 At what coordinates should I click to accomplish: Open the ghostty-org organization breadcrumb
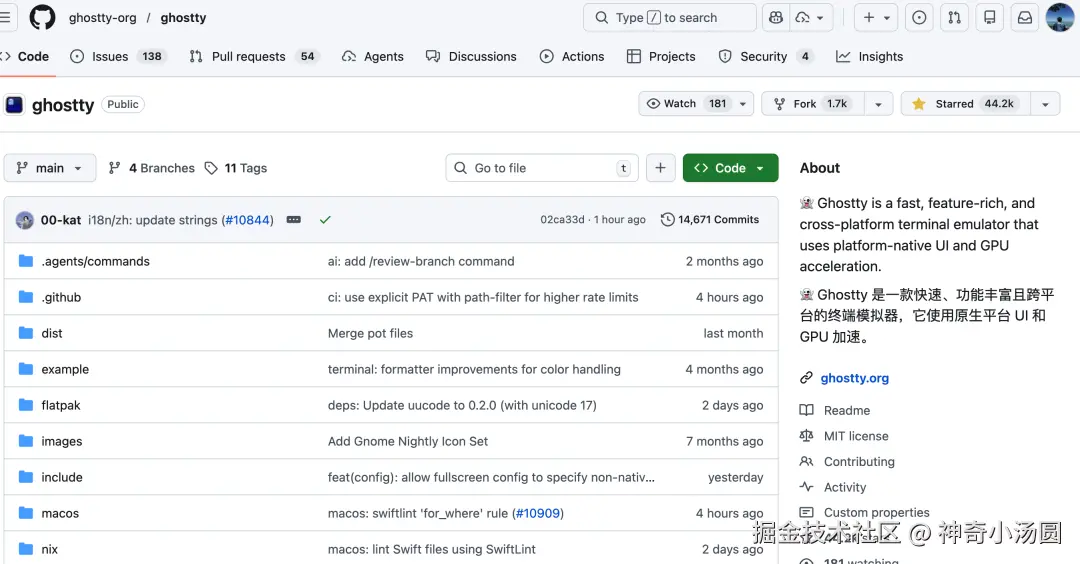pyautogui.click(x=103, y=18)
